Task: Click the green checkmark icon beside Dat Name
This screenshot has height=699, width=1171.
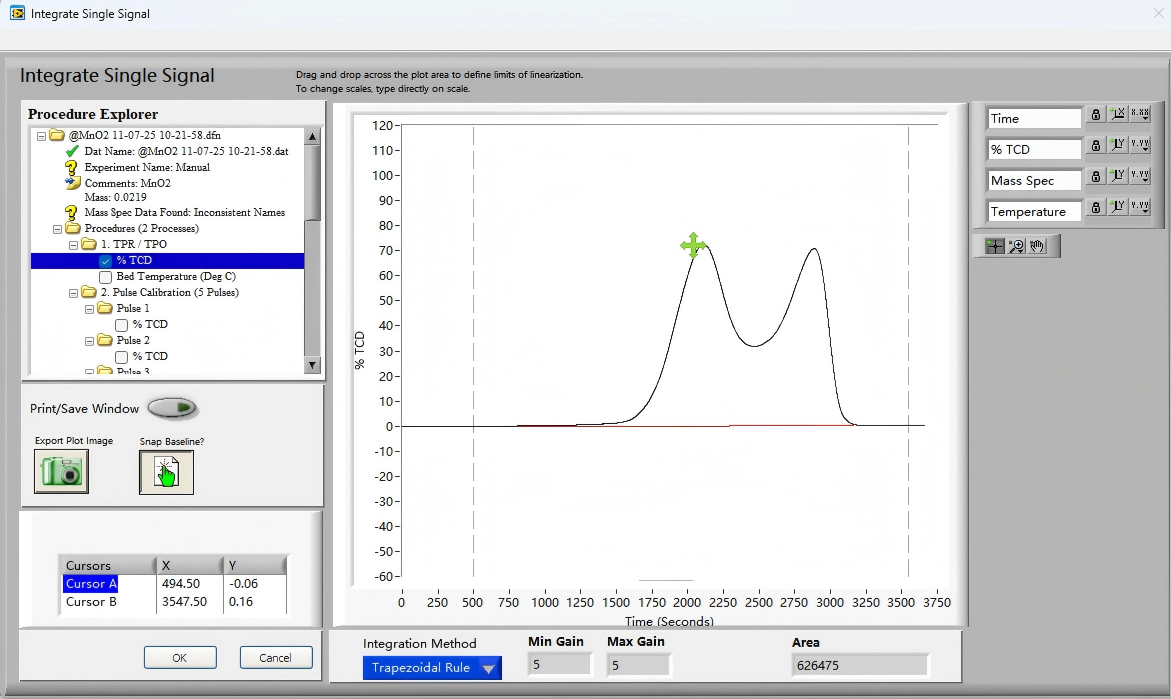Action: pos(72,151)
